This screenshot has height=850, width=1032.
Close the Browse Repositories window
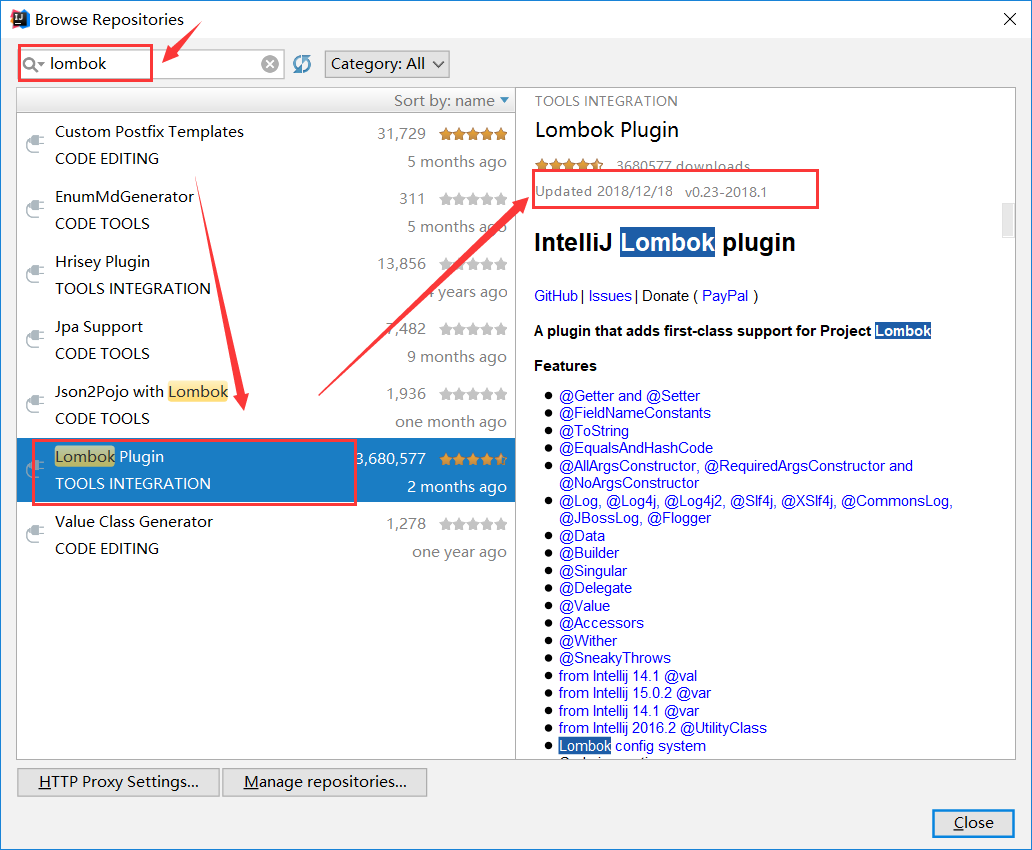(x=1010, y=19)
